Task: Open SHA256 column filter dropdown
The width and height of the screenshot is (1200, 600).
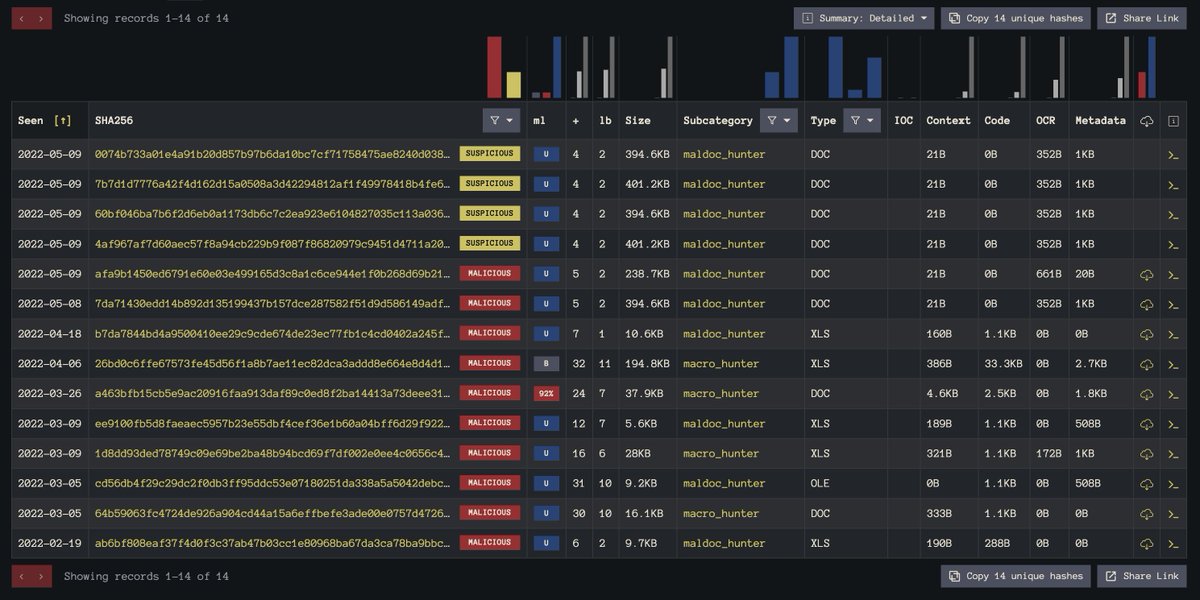Action: (x=501, y=120)
